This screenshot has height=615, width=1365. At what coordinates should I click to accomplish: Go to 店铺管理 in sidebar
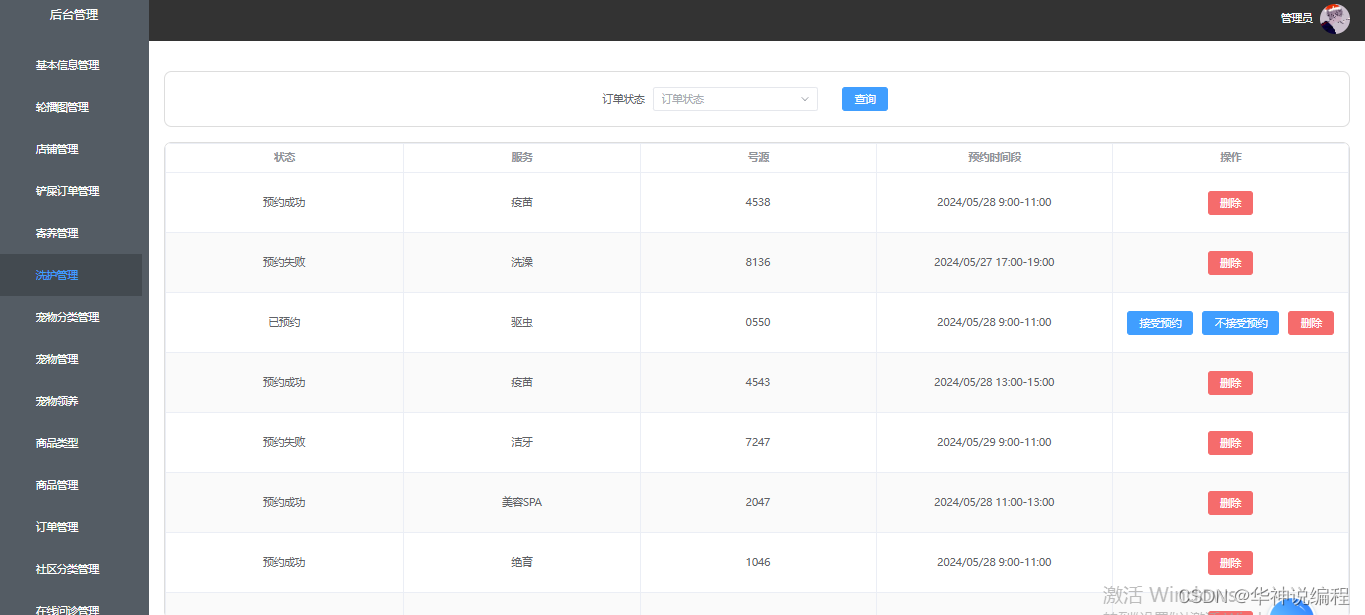[57, 149]
